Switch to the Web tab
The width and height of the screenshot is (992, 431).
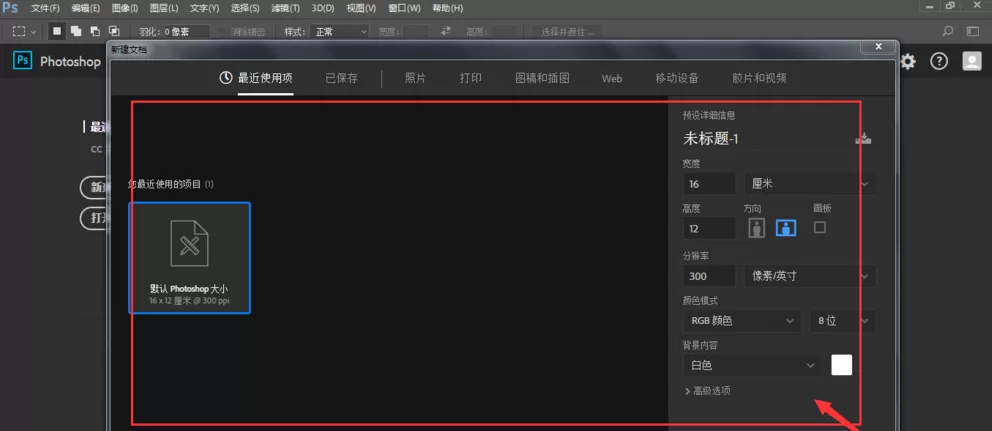(x=612, y=78)
